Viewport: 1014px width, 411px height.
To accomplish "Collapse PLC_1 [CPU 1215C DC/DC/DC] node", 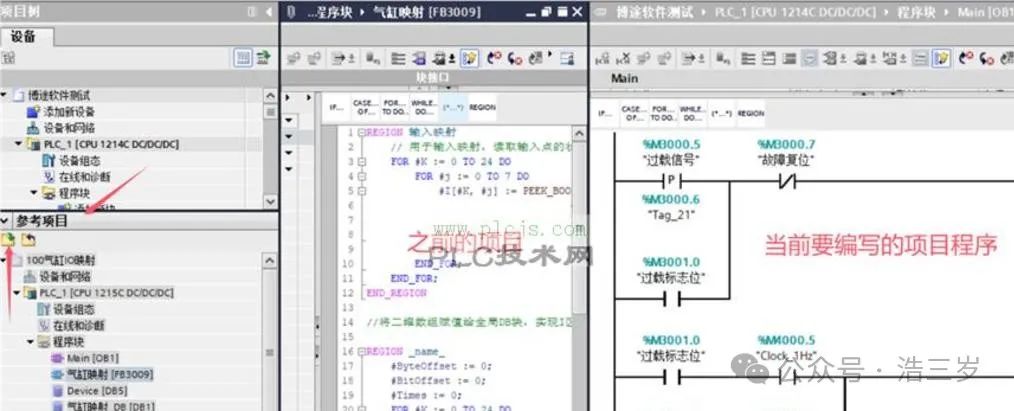I will 17,293.
